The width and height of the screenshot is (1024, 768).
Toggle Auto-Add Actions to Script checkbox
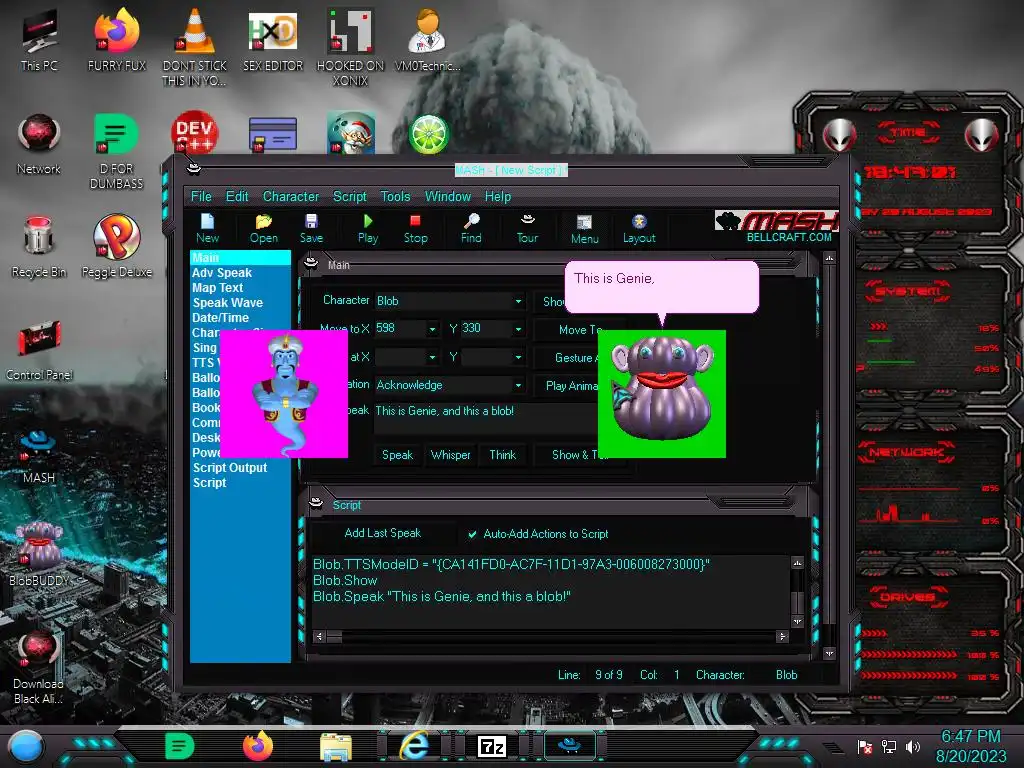click(472, 534)
